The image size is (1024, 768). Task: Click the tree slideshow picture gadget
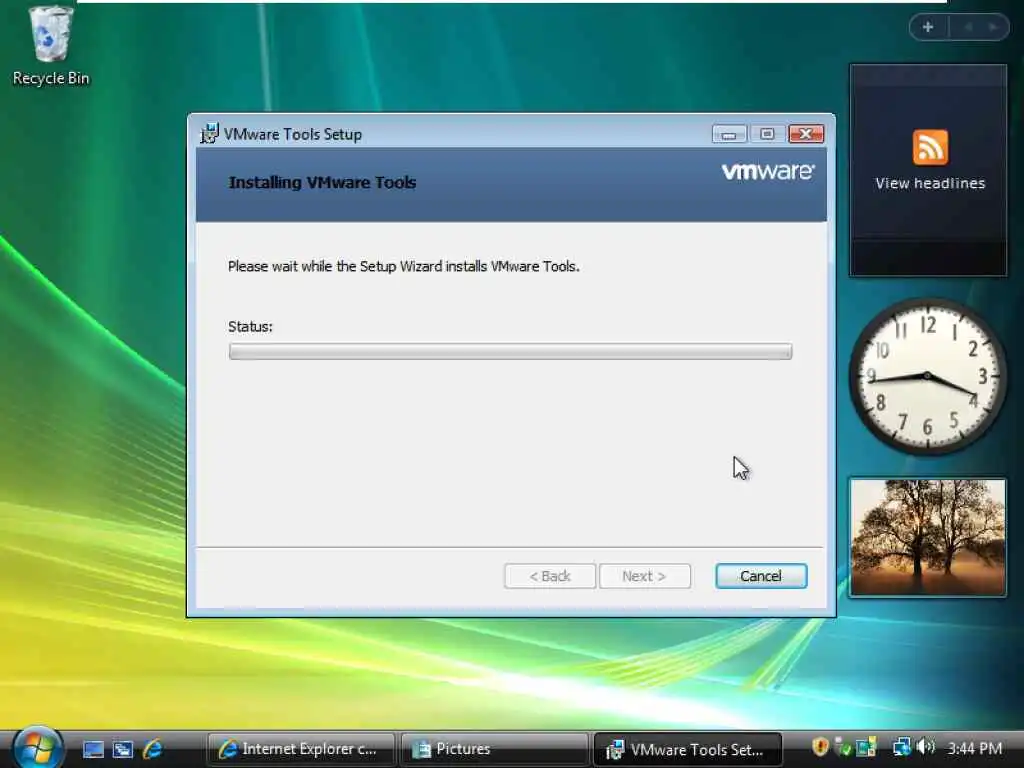point(927,537)
